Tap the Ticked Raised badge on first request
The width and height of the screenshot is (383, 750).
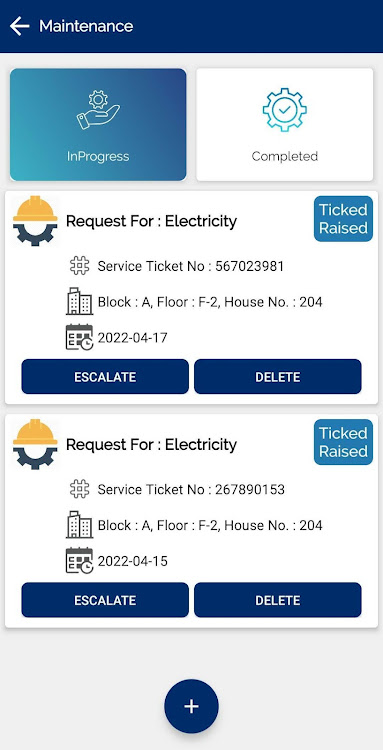[343, 219]
